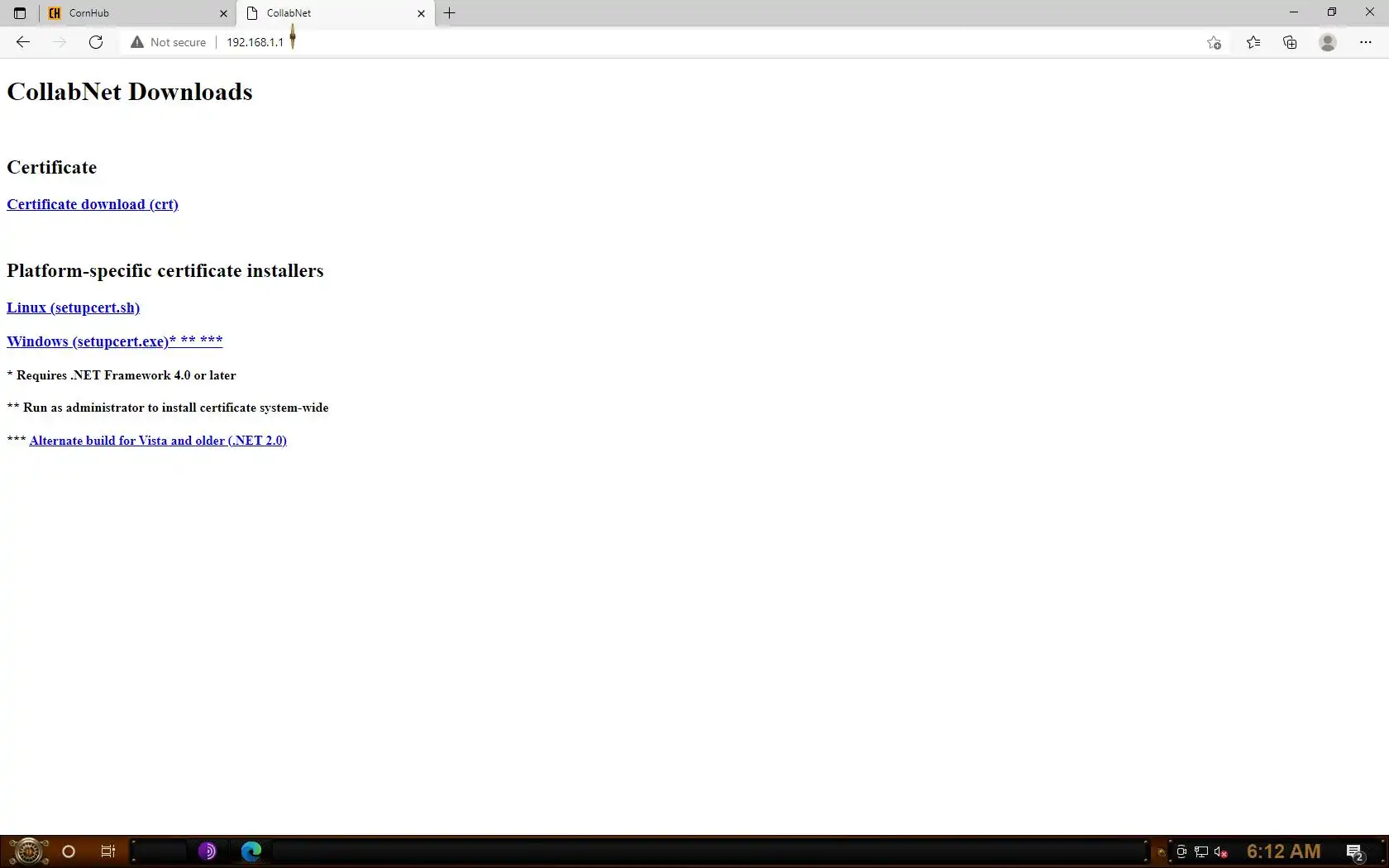Open the steampunk Start button
The image size is (1389, 868).
point(27,851)
